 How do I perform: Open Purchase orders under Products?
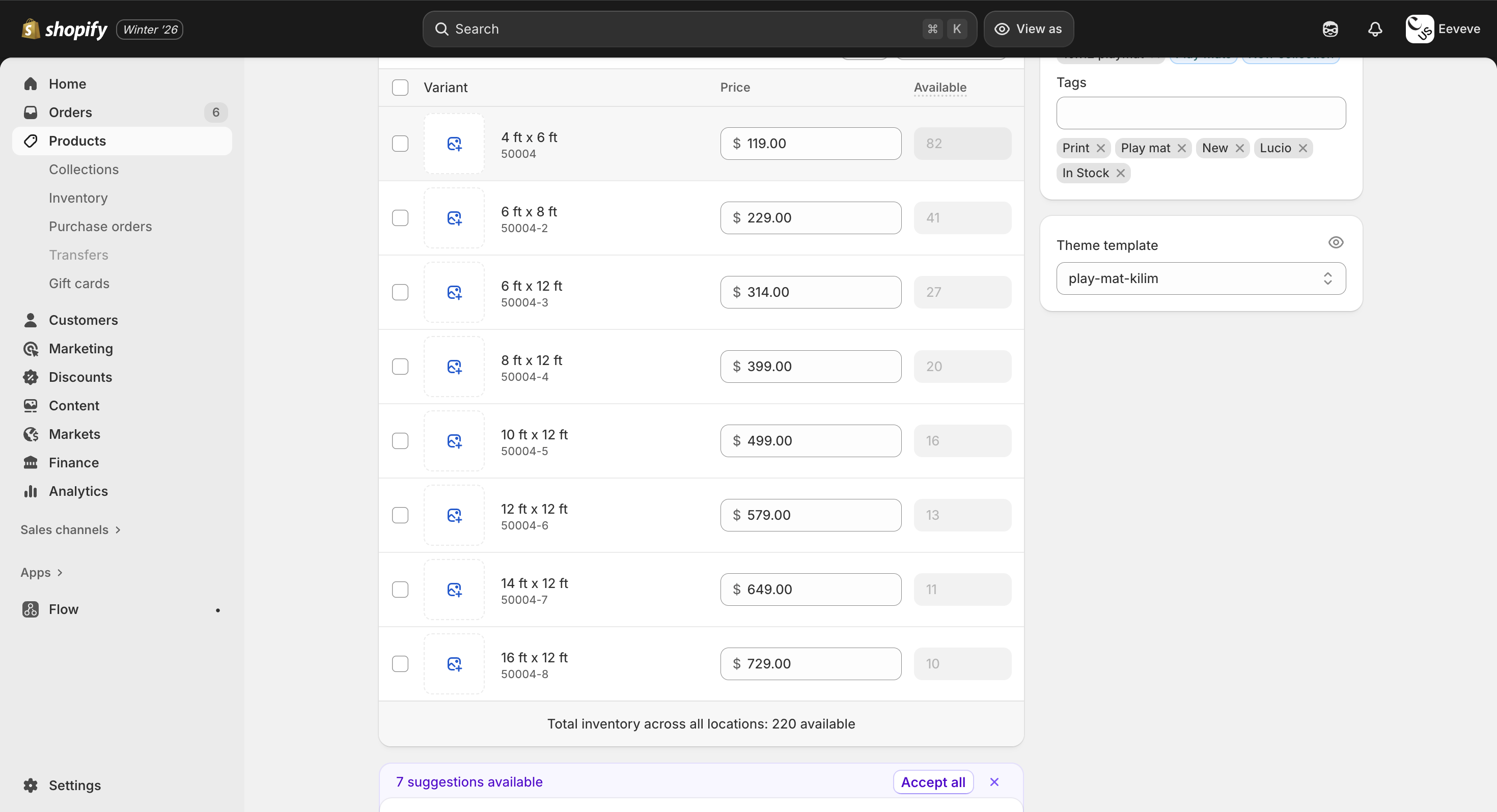pos(100,226)
